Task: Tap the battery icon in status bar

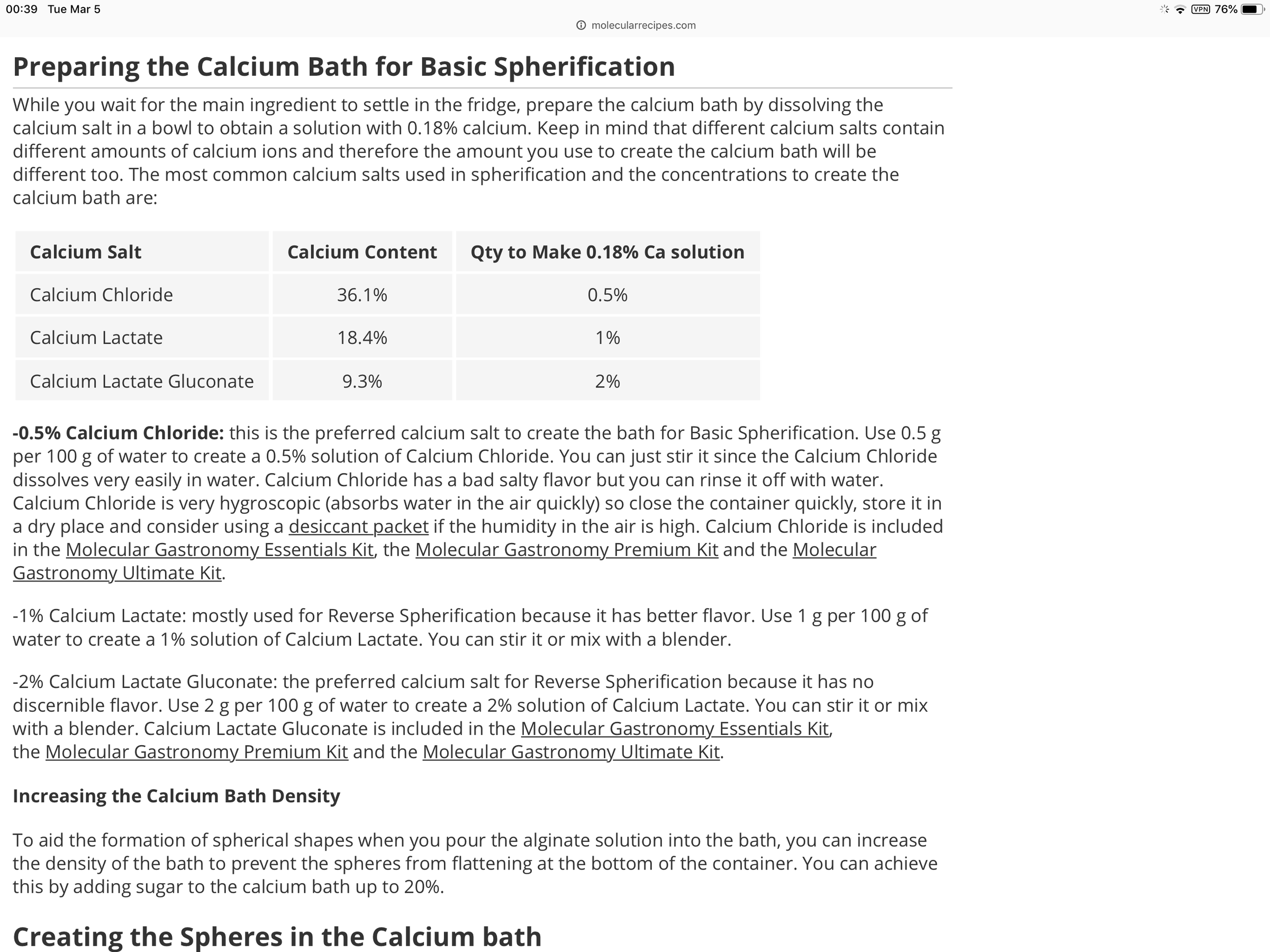Action: pos(1252,10)
